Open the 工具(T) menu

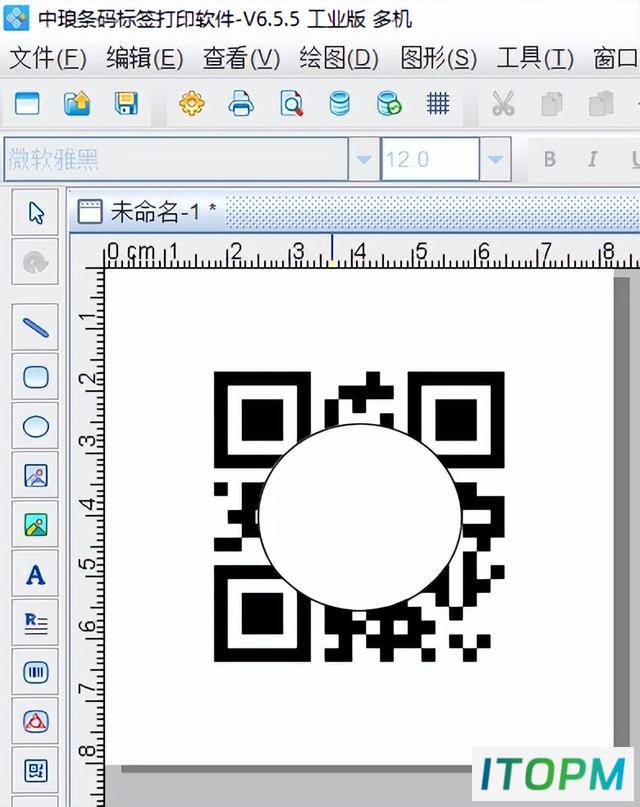[x=535, y=58]
